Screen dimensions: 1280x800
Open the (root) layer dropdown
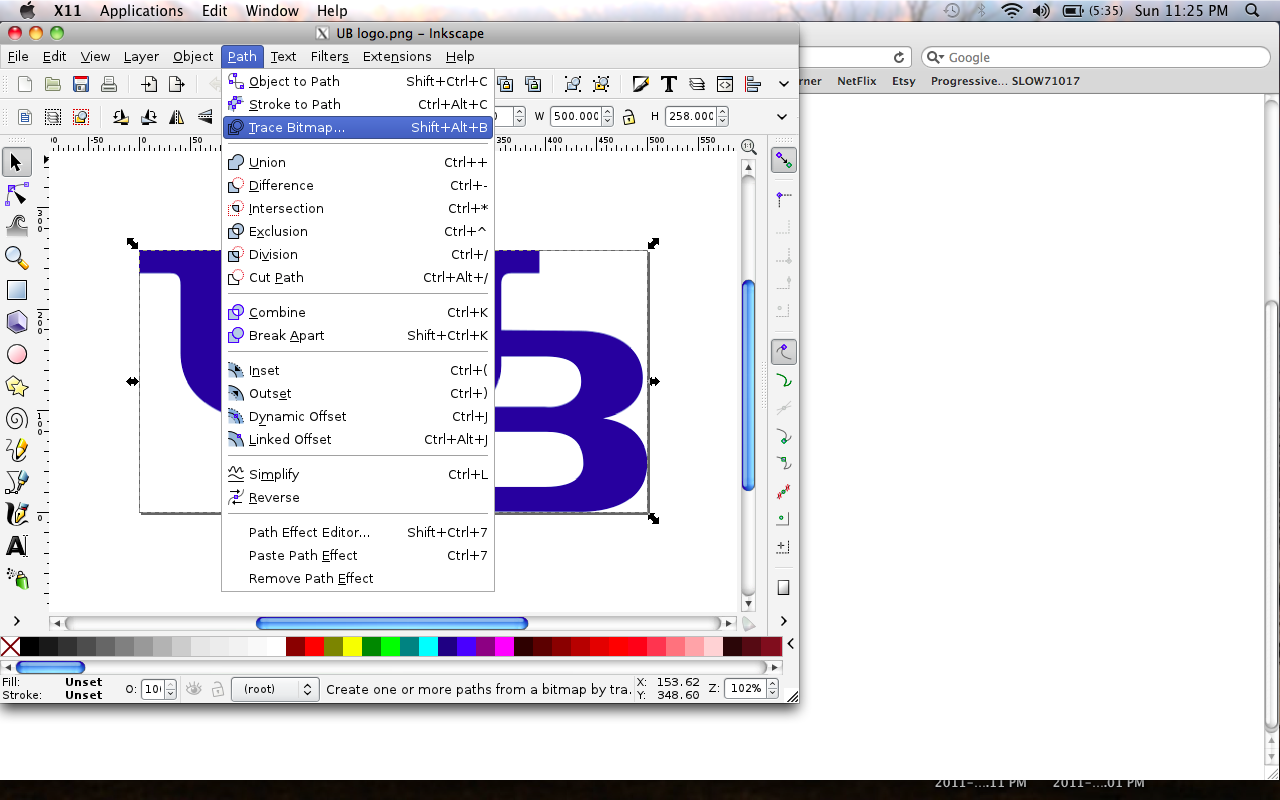(275, 689)
